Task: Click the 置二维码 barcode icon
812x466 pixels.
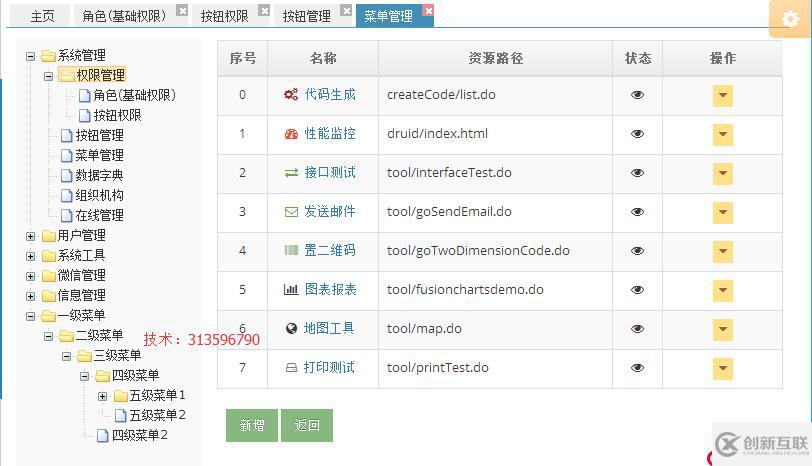Action: point(291,251)
